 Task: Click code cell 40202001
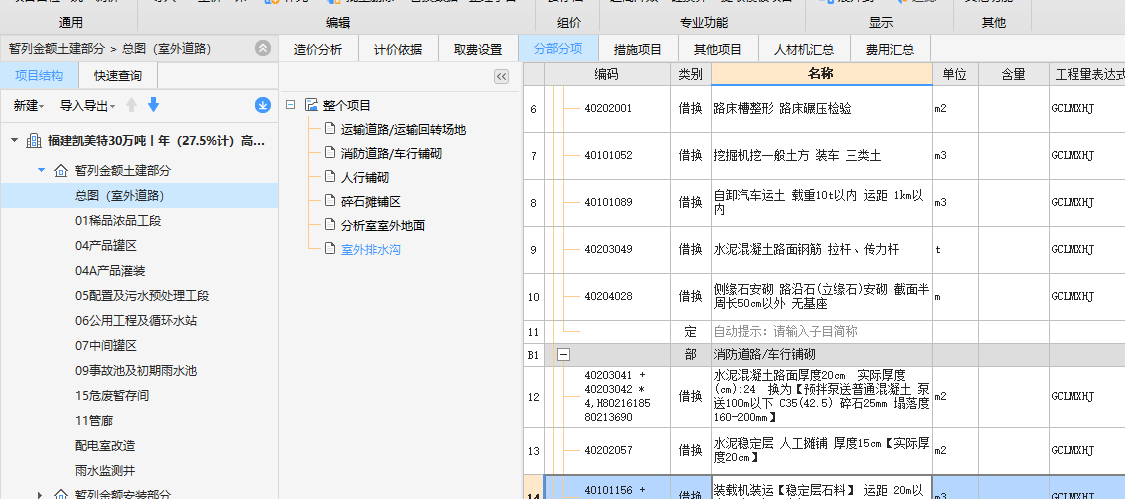pos(608,109)
